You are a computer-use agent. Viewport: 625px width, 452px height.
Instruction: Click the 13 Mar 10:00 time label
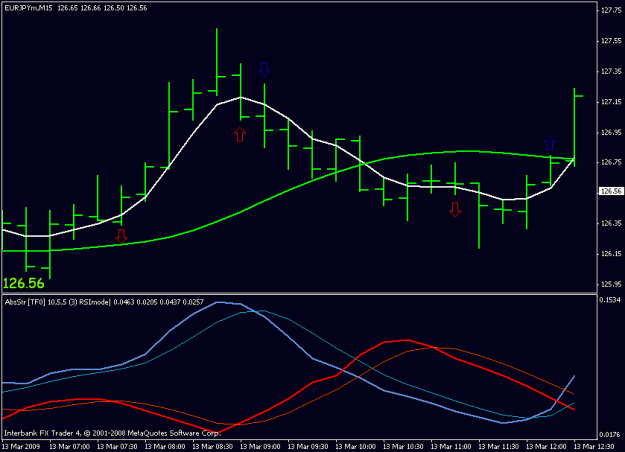click(356, 446)
